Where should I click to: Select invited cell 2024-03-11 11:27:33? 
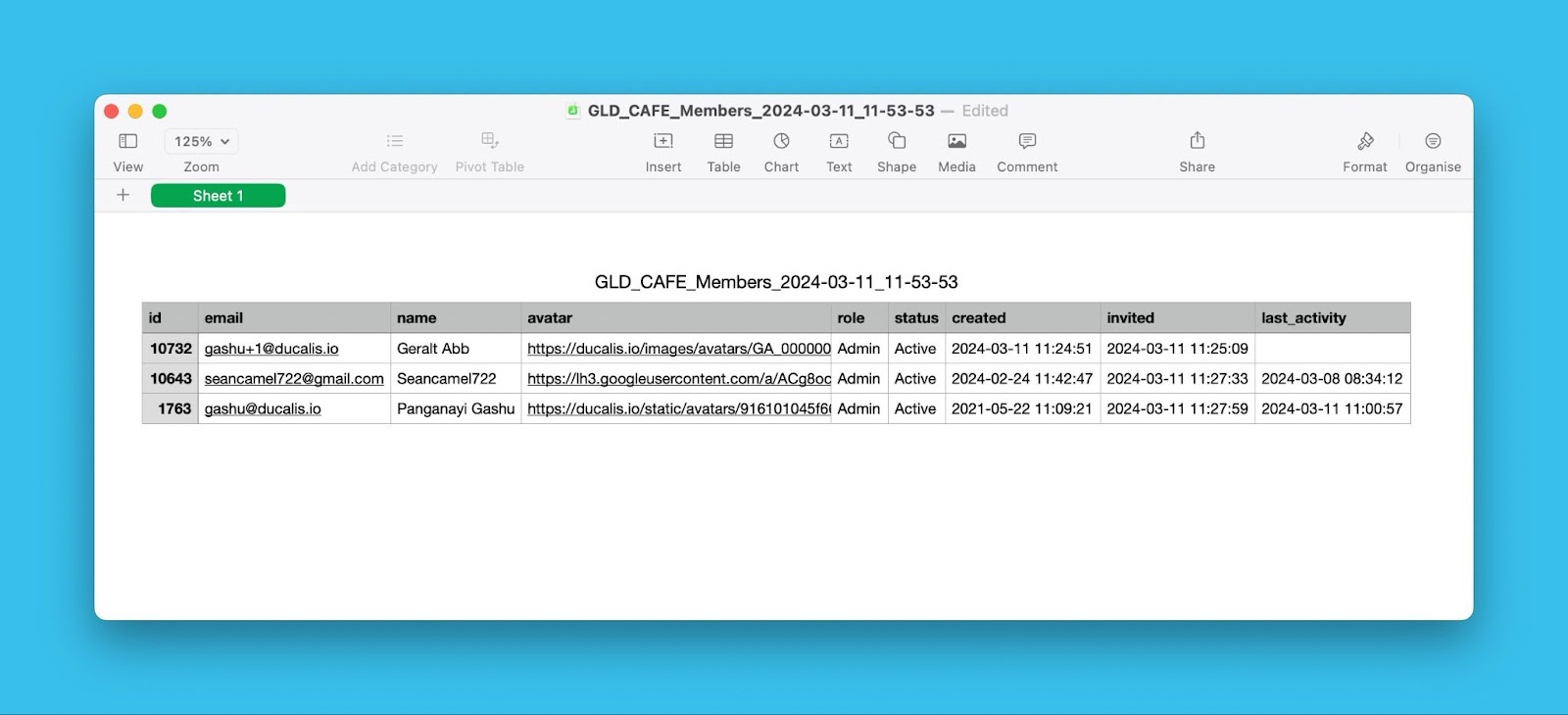pyautogui.click(x=1177, y=379)
